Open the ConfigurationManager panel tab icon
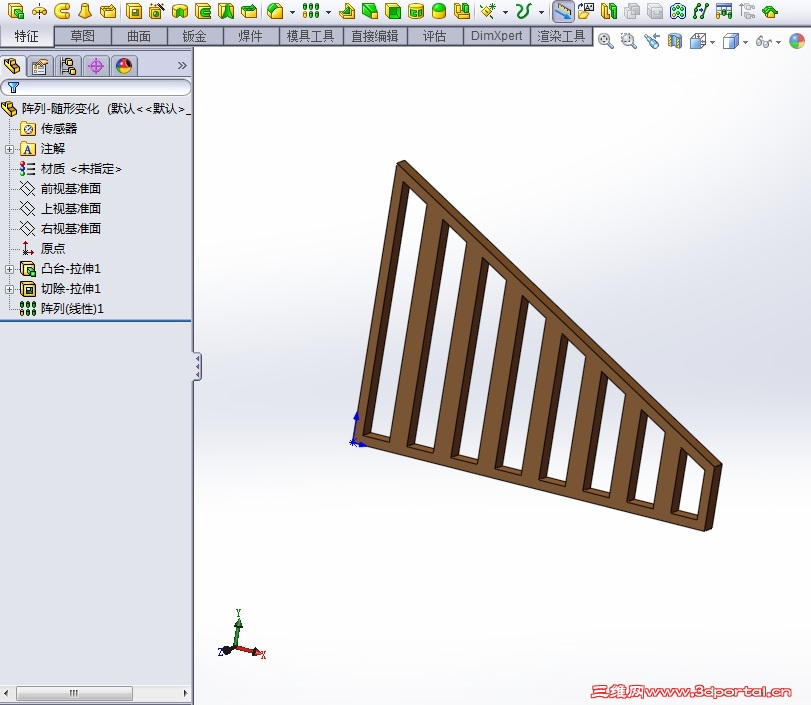Image resolution: width=811 pixels, height=705 pixels. click(68, 66)
